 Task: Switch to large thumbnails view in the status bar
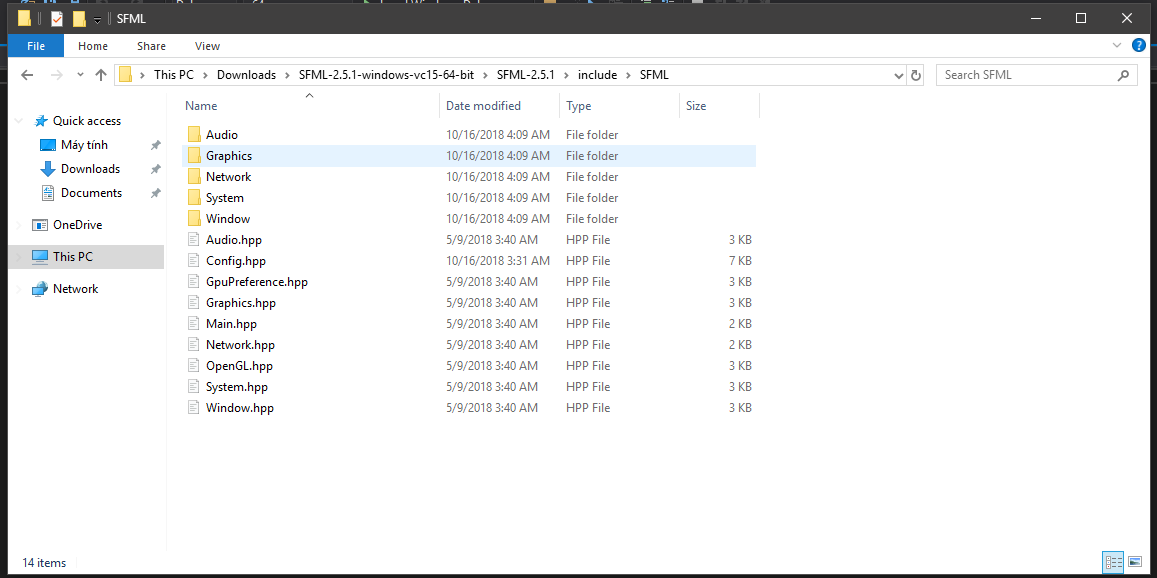pyautogui.click(x=1135, y=562)
